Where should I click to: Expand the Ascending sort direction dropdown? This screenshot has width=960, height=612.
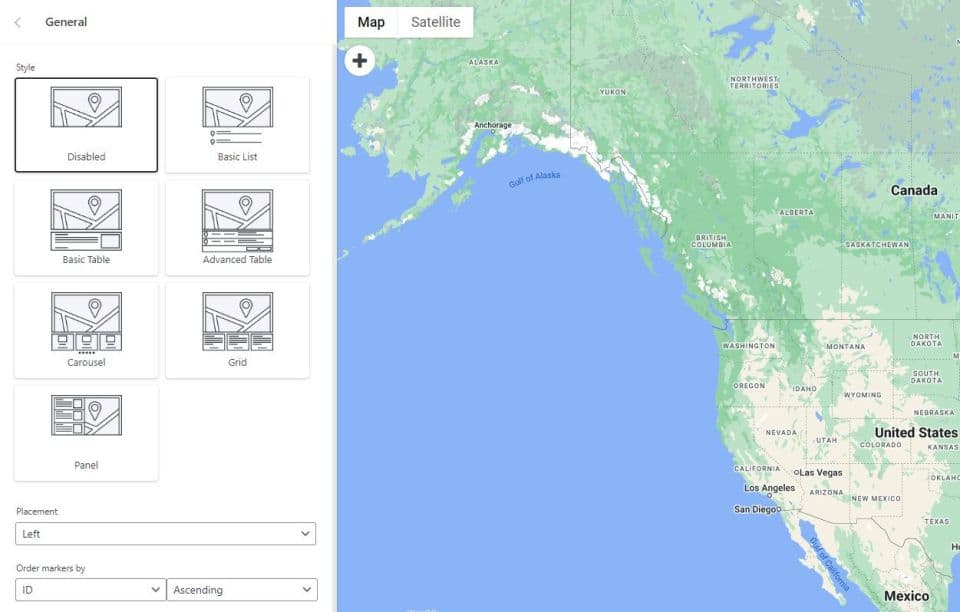pos(242,590)
